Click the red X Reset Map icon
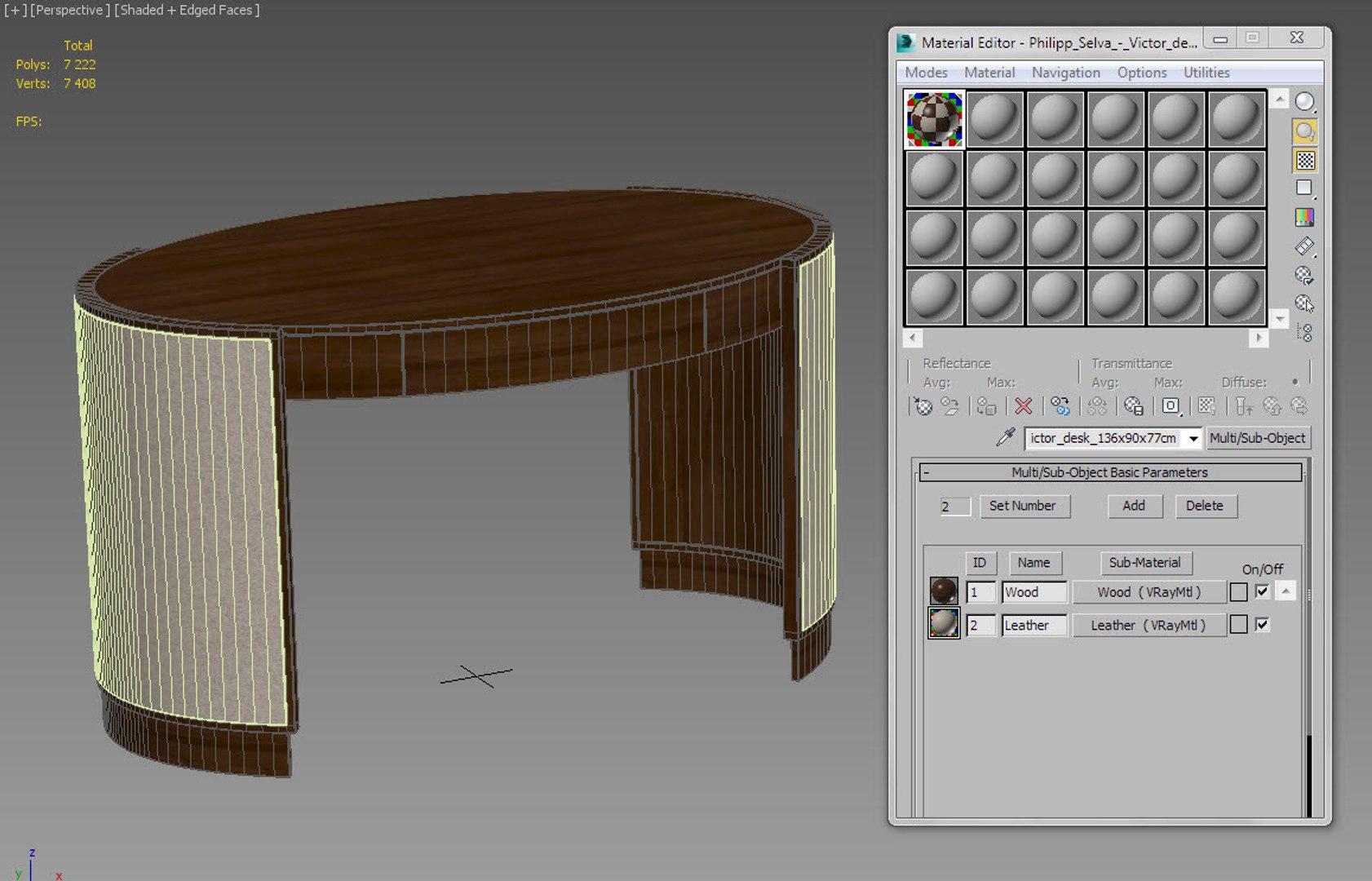This screenshot has height=881, width=1372. tap(1023, 406)
